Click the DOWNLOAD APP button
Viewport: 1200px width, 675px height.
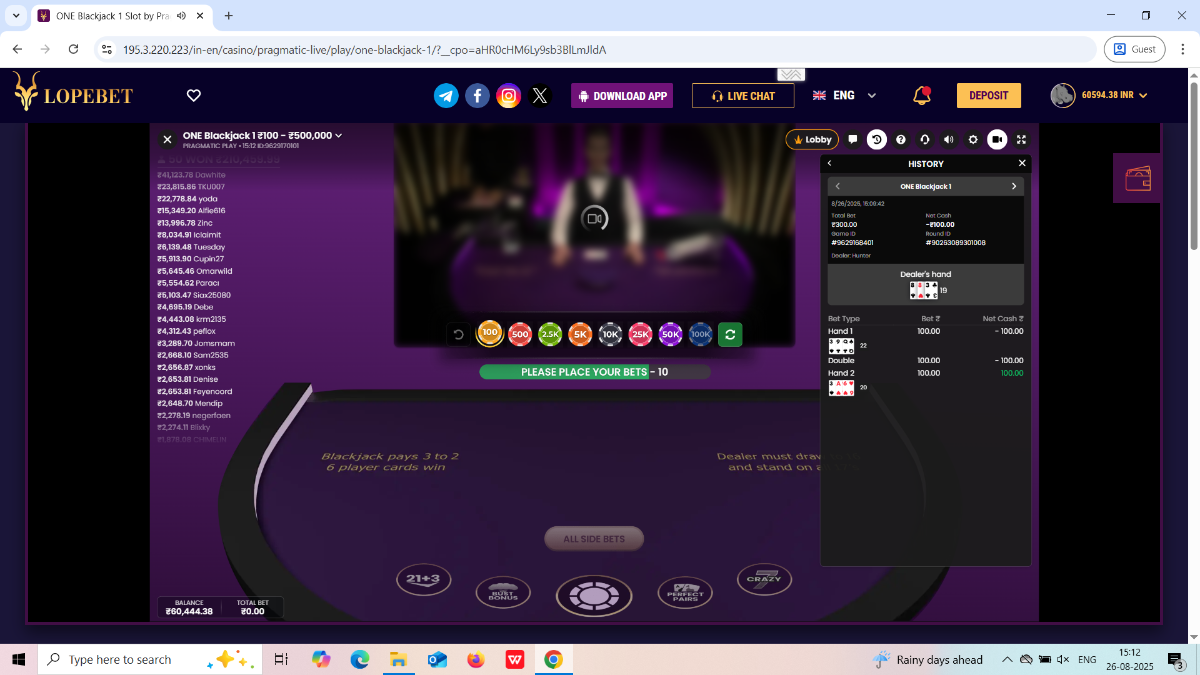click(622, 96)
